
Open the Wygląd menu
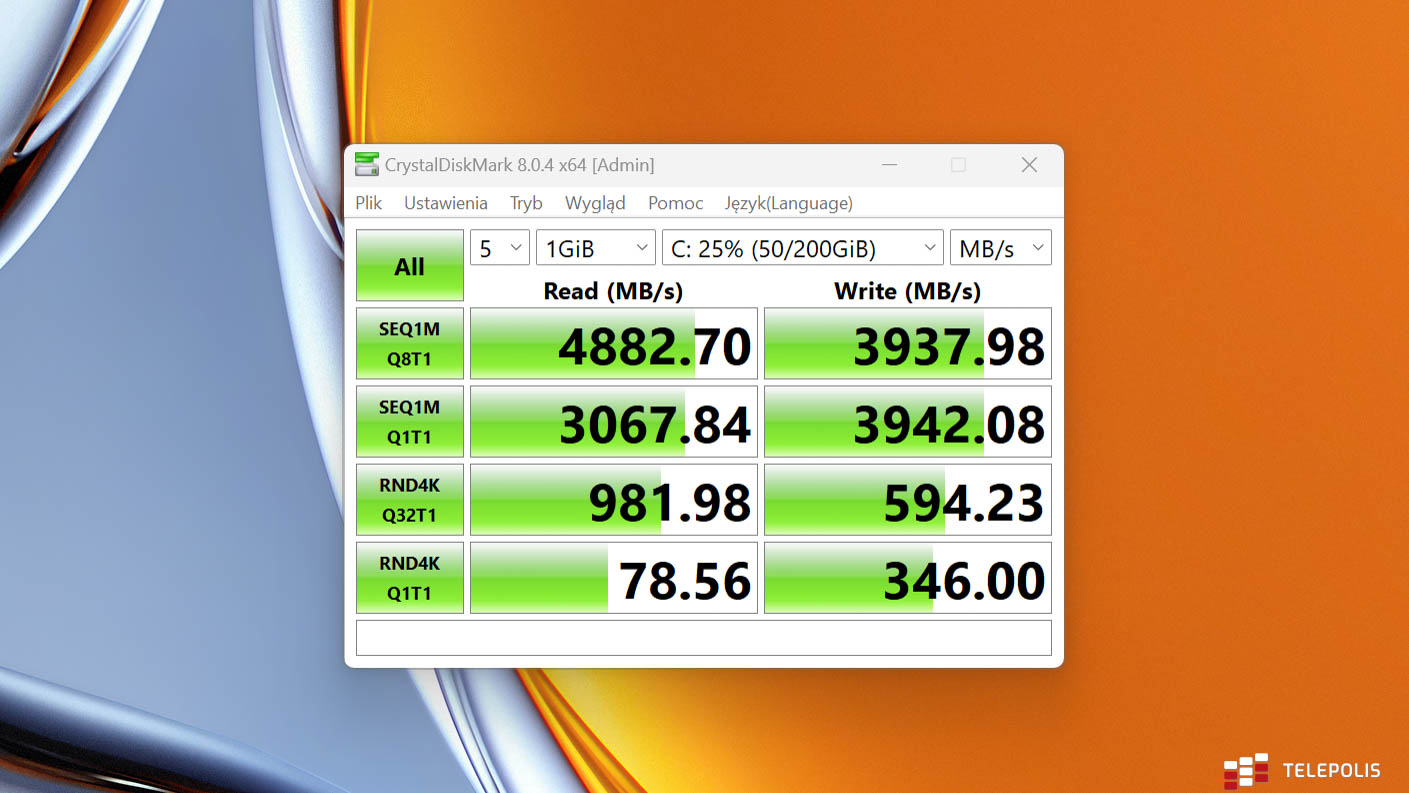pyautogui.click(x=595, y=203)
